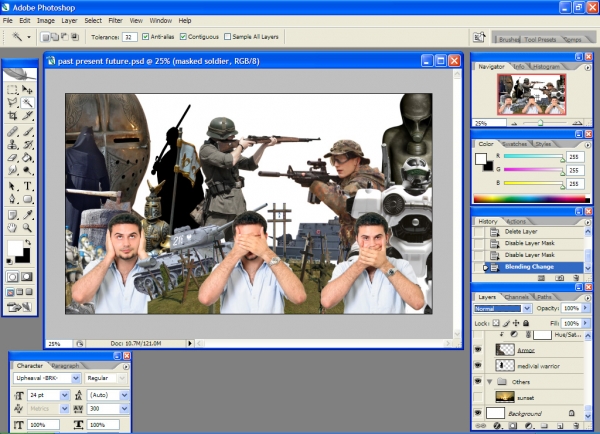Select the Path Selection tool
This screenshot has height=434, width=600.
point(13,186)
